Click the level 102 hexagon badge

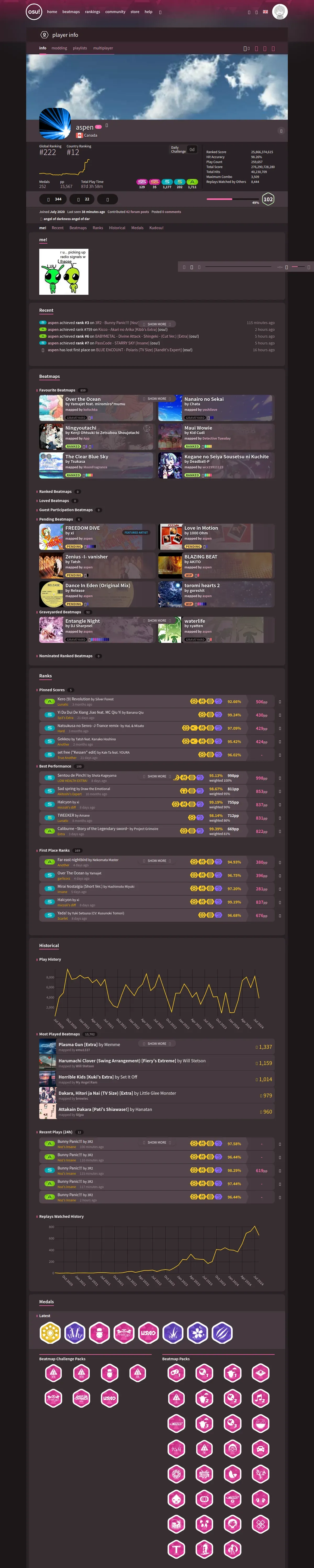coord(268,199)
